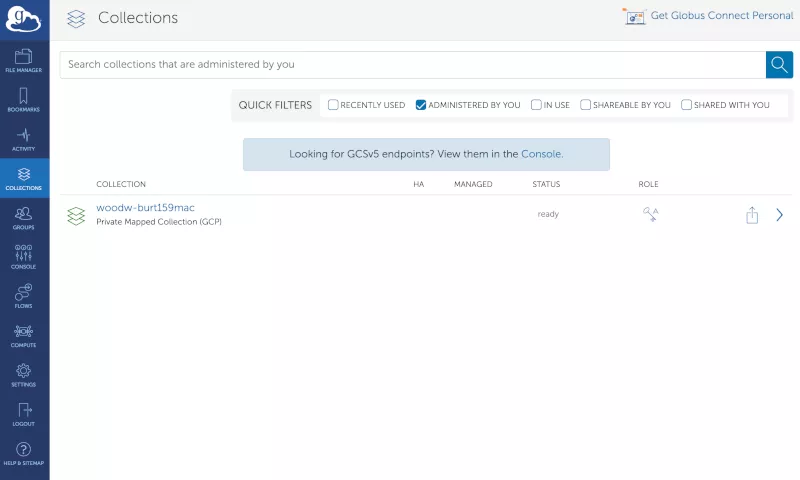
Task: Open Help & Sitemap
Action: tap(23, 453)
